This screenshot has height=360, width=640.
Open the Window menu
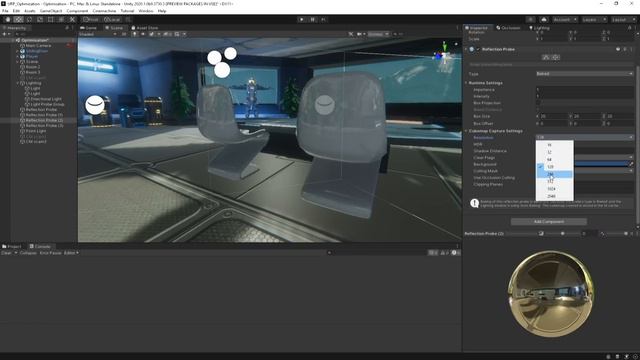[146, 11]
